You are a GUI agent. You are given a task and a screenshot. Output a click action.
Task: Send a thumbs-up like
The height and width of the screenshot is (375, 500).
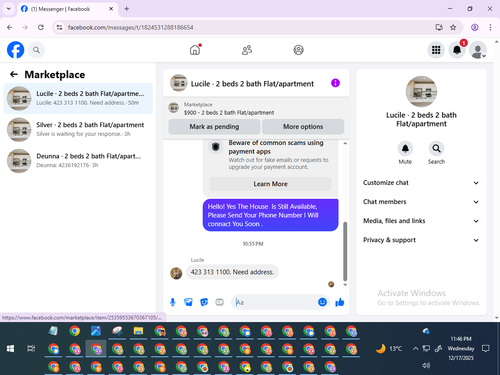(x=340, y=302)
